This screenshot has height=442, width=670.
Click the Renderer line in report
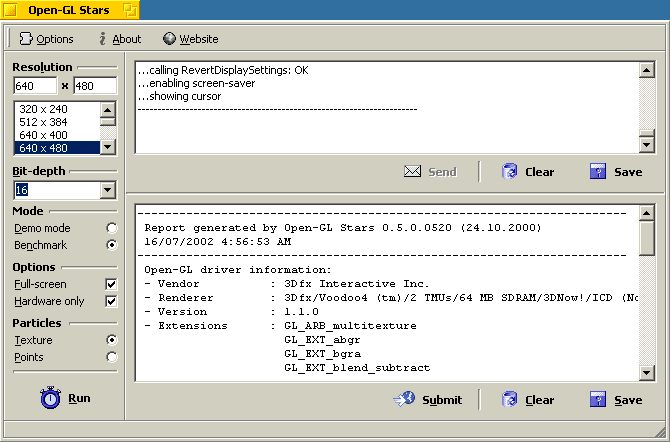click(391, 298)
